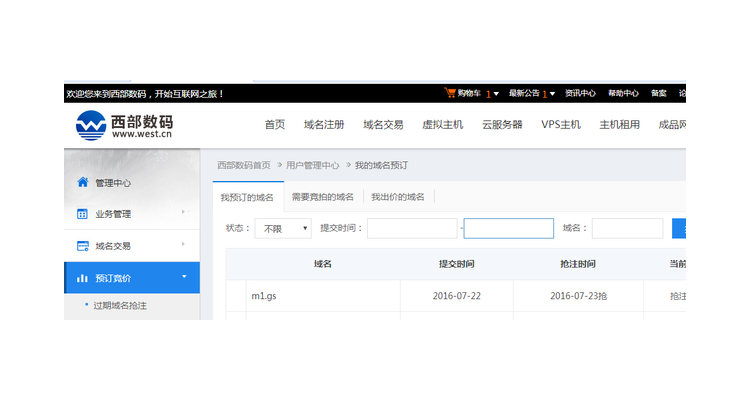This screenshot has height=400, width=750.
Task: Click the bar chart icon beside 预订竞价
Action: (x=82, y=278)
